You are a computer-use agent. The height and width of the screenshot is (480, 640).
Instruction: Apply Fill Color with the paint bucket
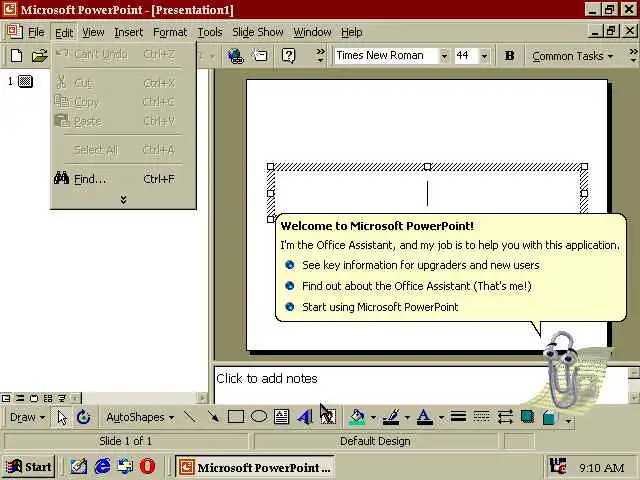(x=357, y=417)
